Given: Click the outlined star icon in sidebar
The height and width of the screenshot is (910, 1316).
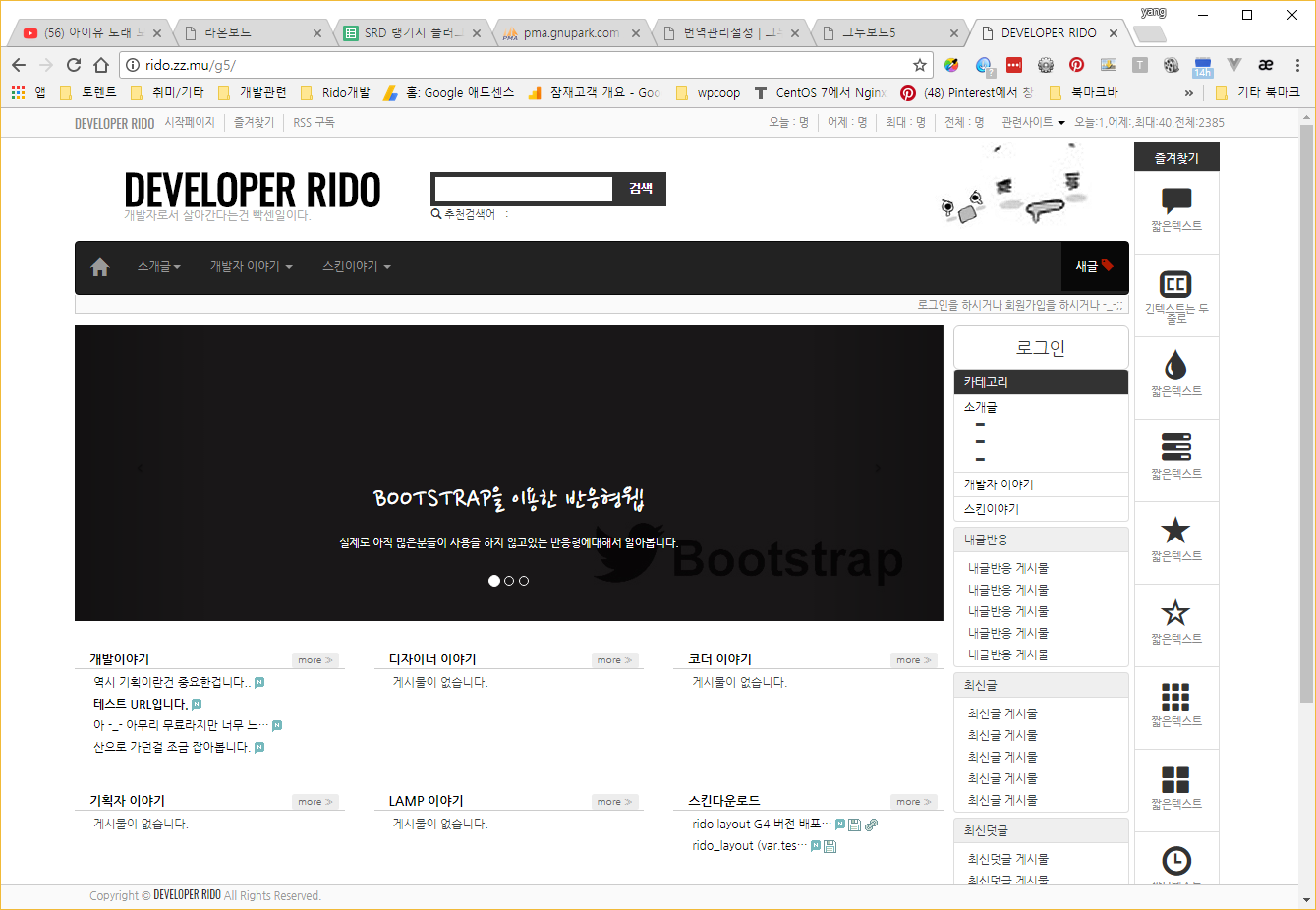Looking at the screenshot, I should [x=1175, y=613].
